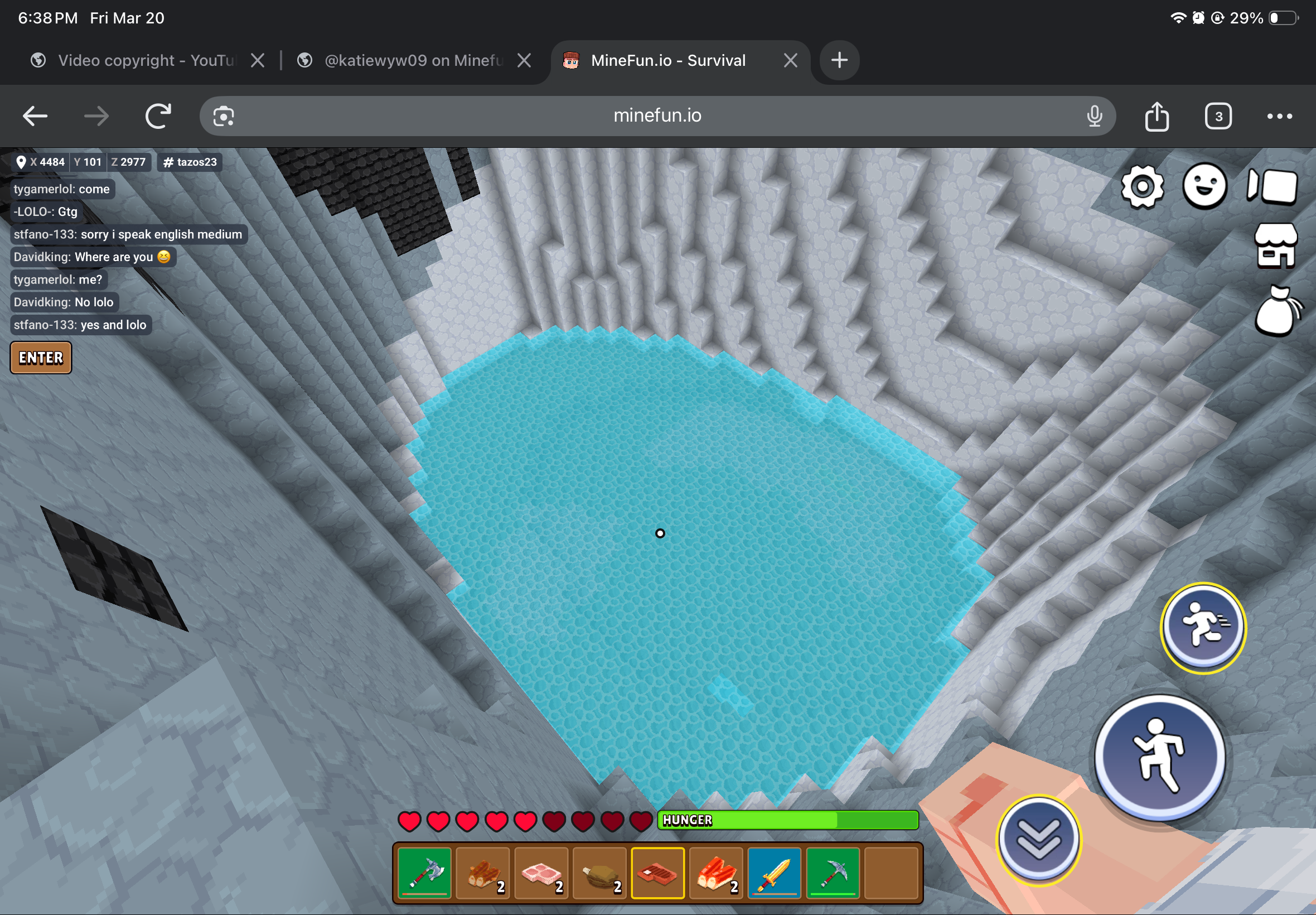The width and height of the screenshot is (1316, 915).
Task: Switch to @katiewyw09 on Minefun tab
Action: point(413,60)
